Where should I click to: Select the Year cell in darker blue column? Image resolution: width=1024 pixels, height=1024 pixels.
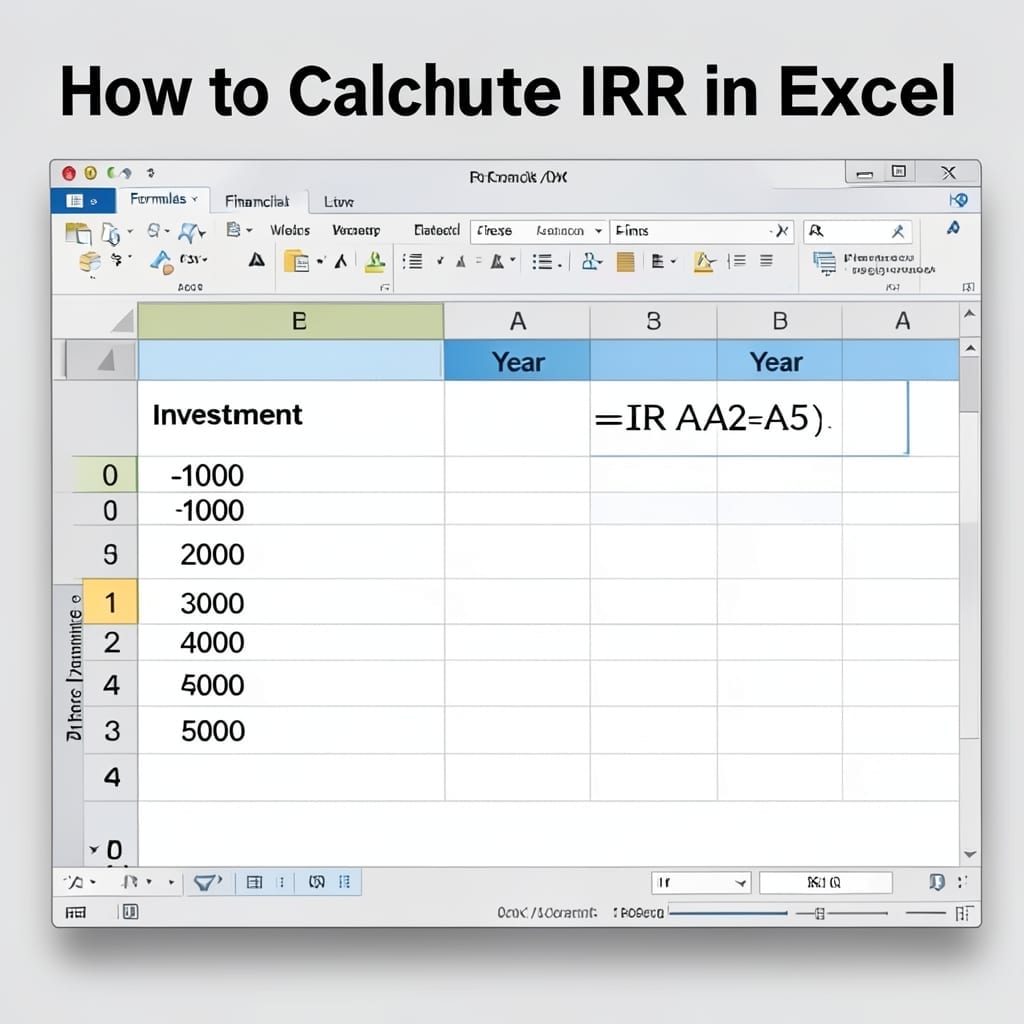pyautogui.click(x=517, y=361)
